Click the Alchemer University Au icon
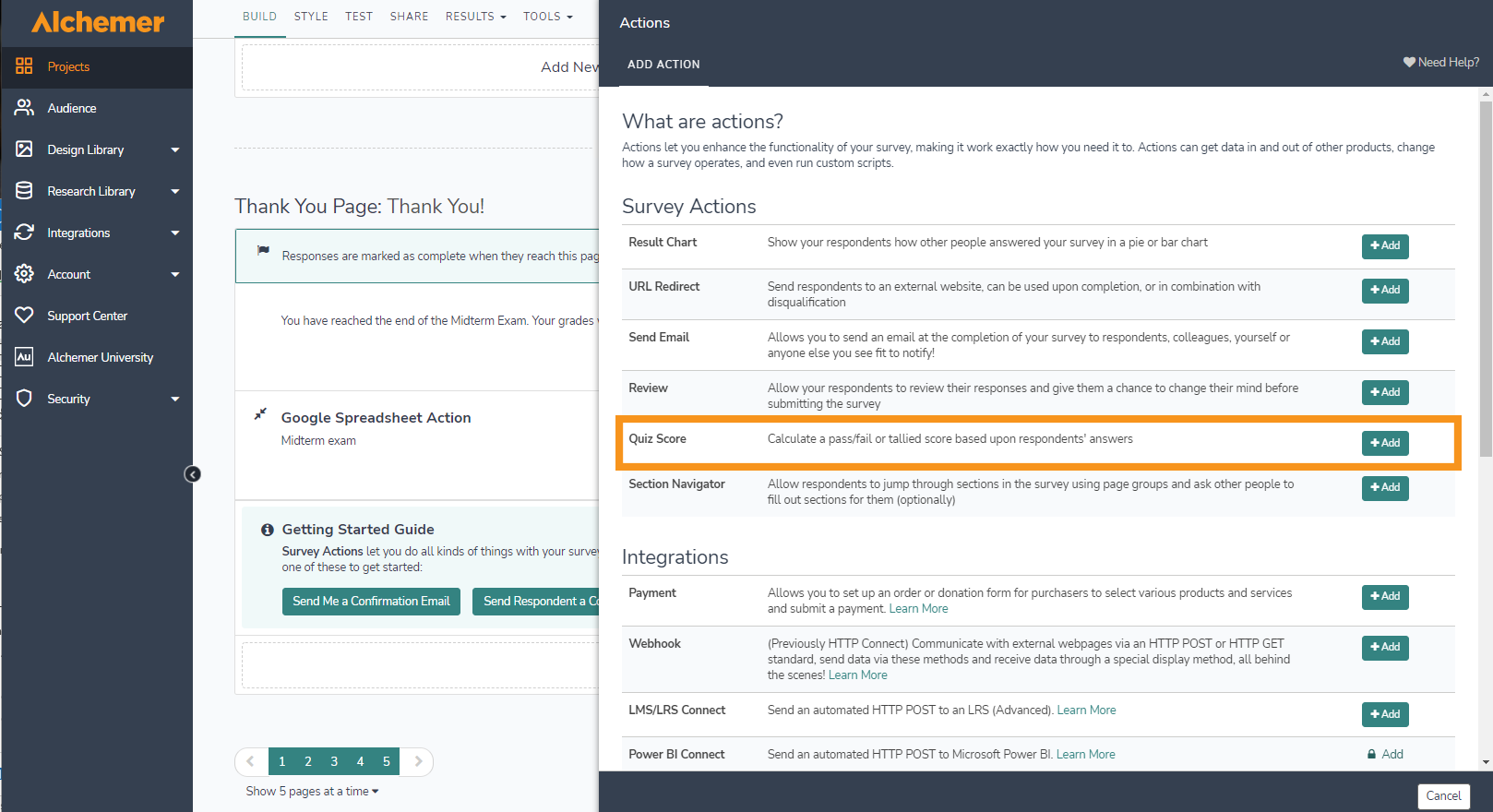Screen dimensions: 1493x812 pyautogui.click(x=24, y=357)
